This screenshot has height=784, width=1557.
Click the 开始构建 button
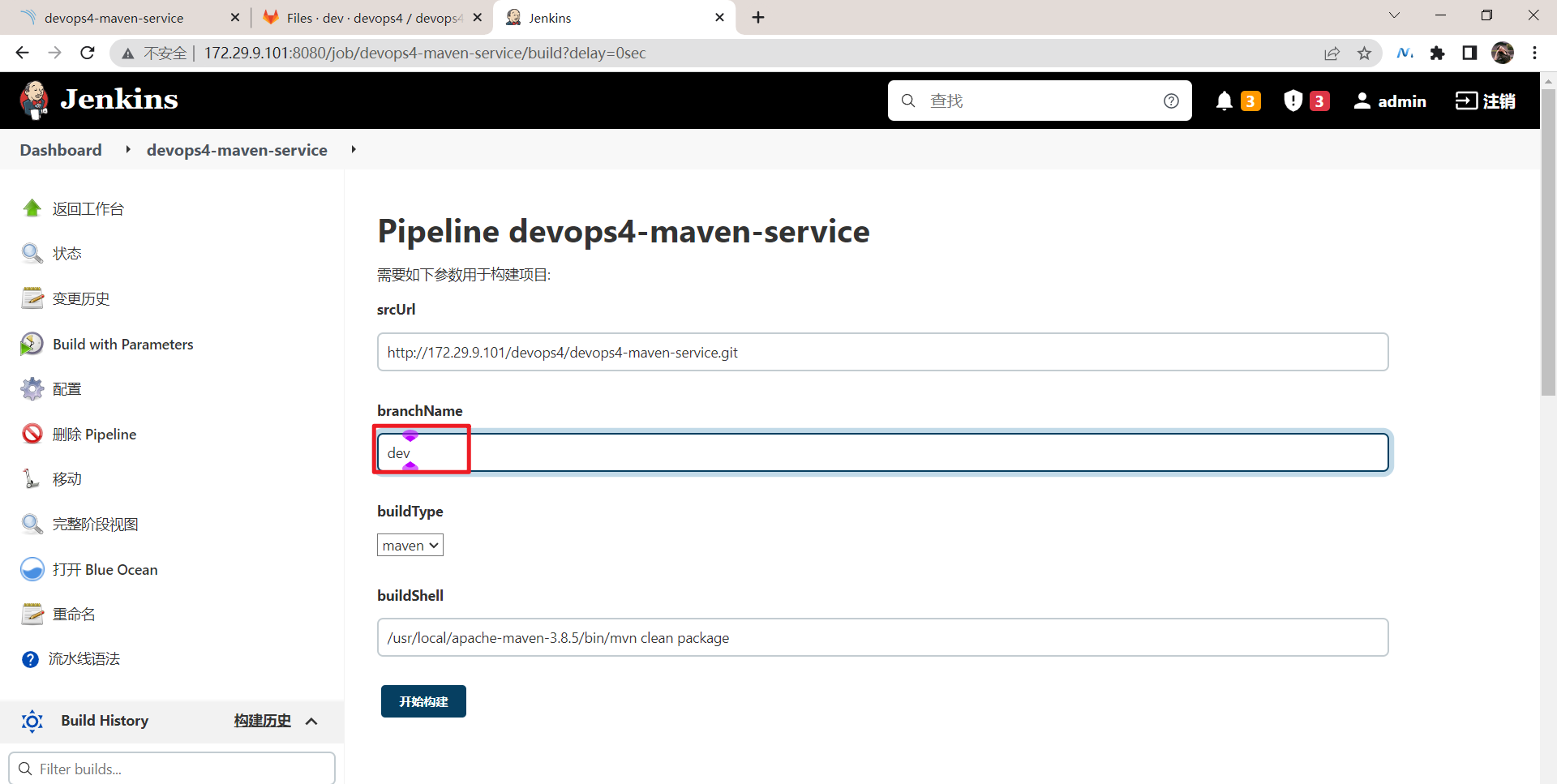(x=423, y=701)
